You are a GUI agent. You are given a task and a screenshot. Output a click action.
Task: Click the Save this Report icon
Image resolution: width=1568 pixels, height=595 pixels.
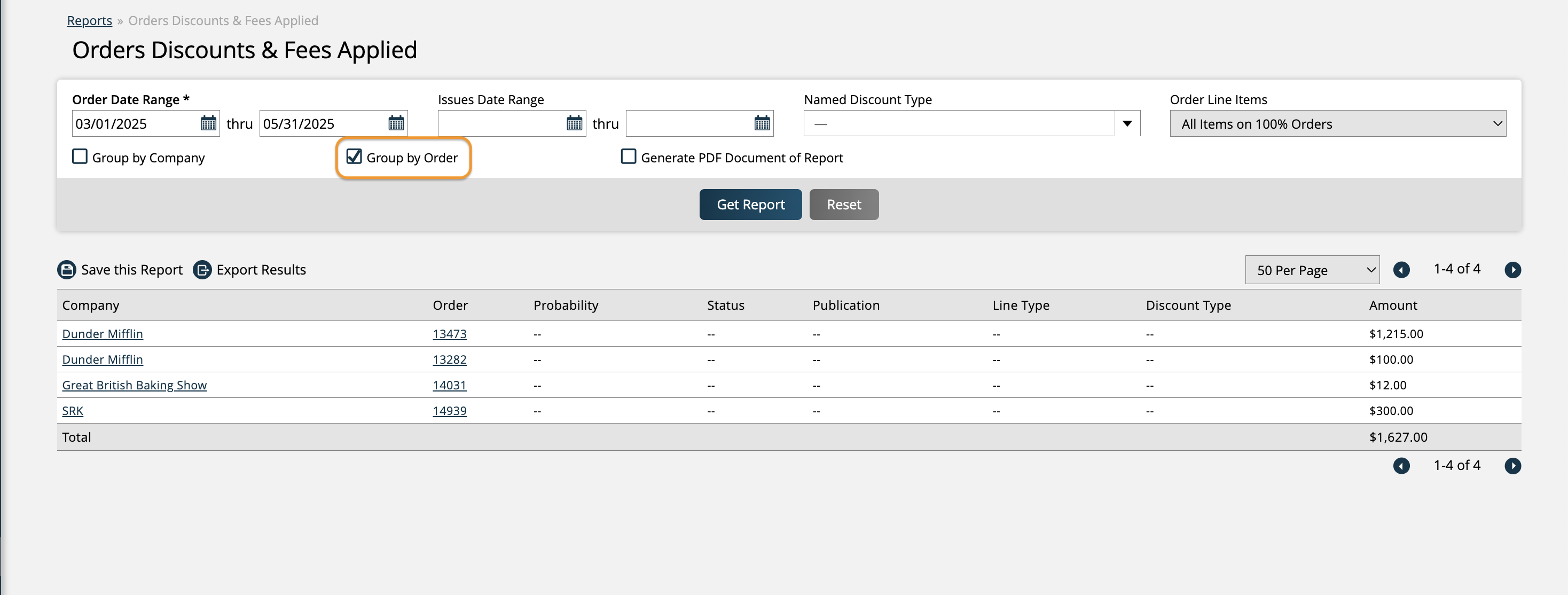click(66, 270)
